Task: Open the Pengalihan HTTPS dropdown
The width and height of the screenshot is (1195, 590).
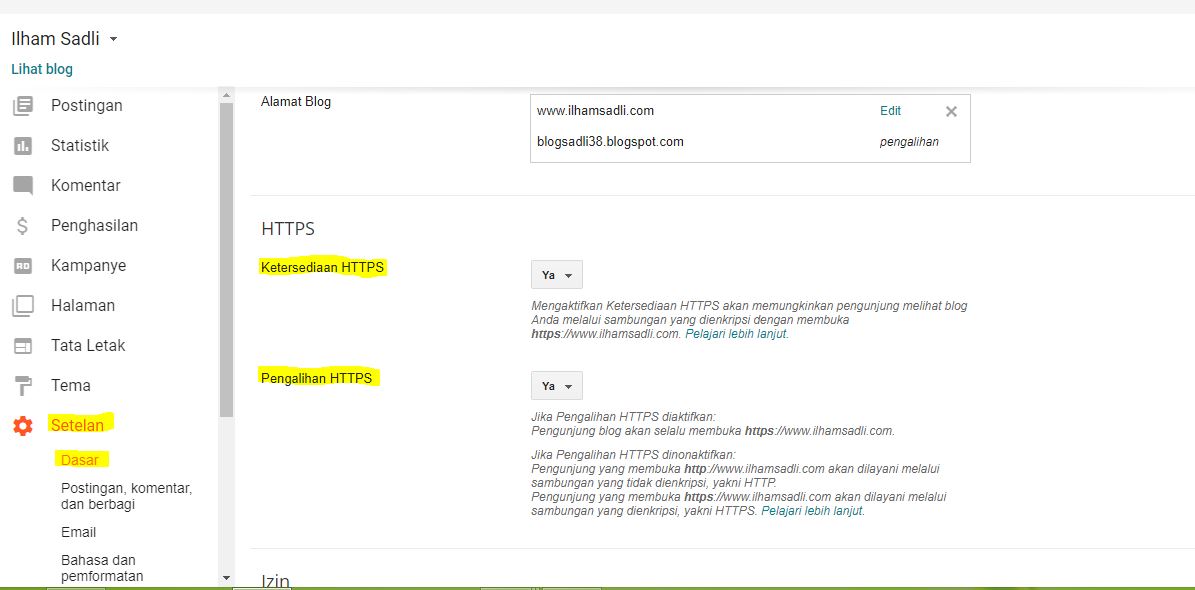Action: 556,386
